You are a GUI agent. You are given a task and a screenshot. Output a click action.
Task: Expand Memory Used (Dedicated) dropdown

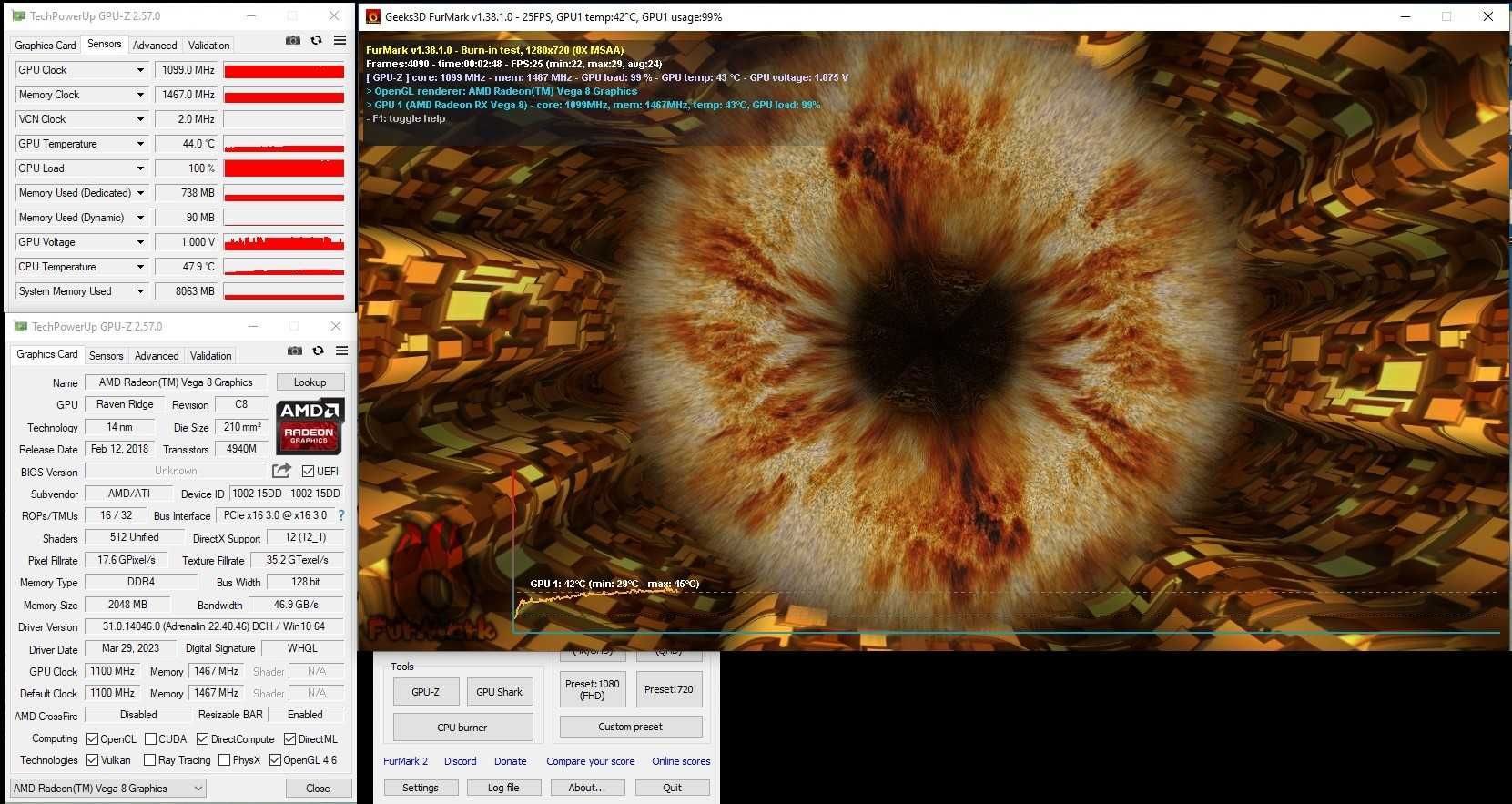(140, 193)
